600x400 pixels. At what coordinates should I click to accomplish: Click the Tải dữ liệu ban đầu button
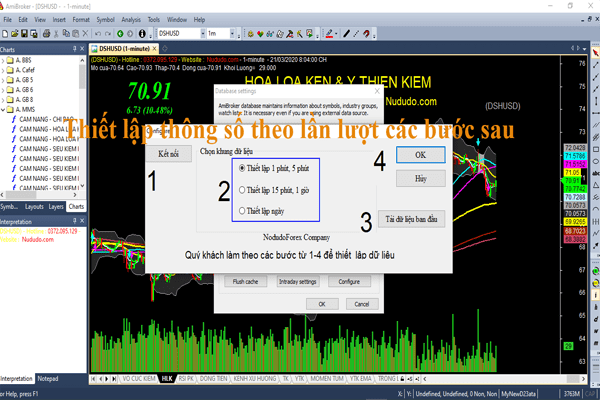pyautogui.click(x=411, y=219)
